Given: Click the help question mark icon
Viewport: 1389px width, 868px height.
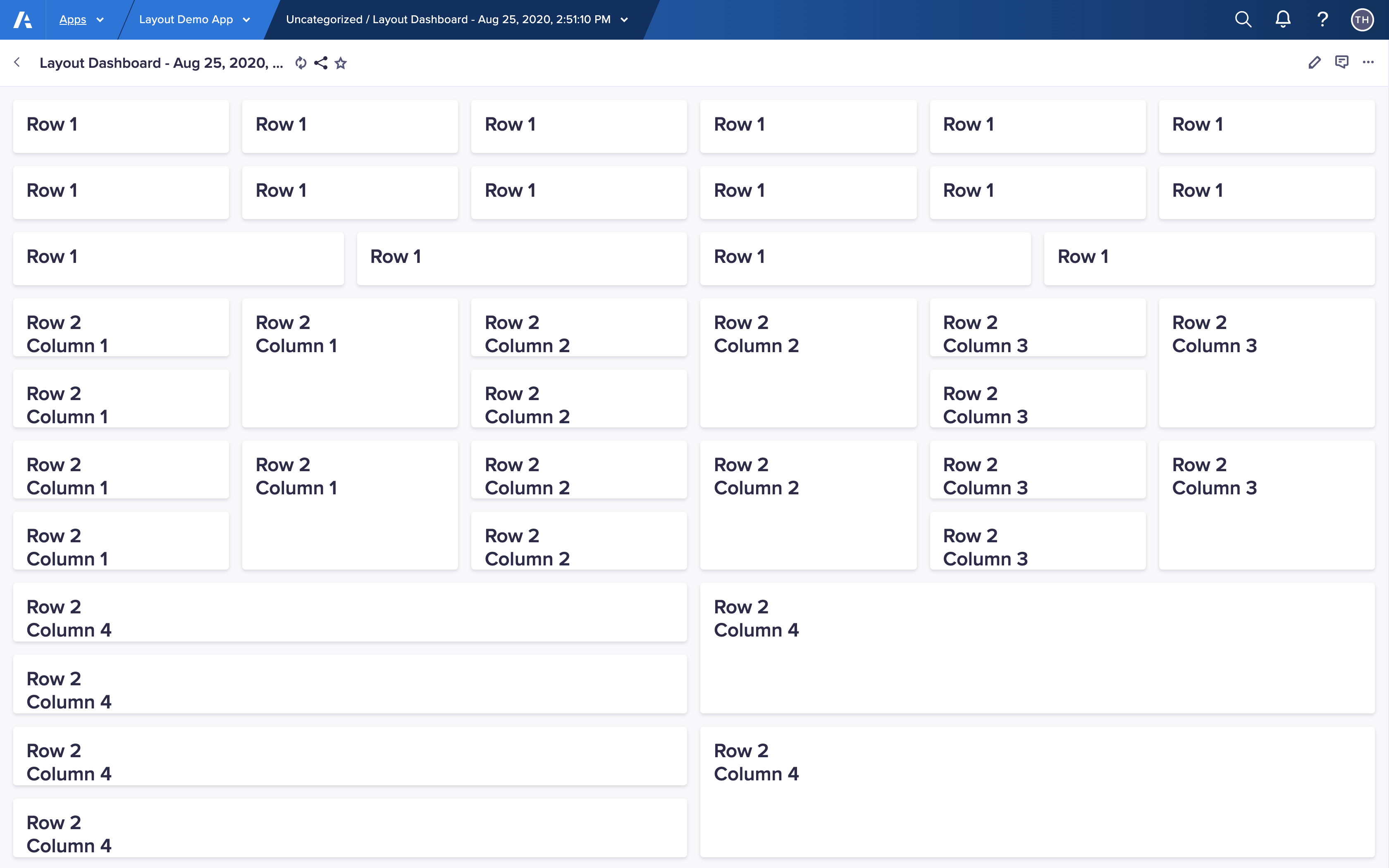Looking at the screenshot, I should (1322, 20).
